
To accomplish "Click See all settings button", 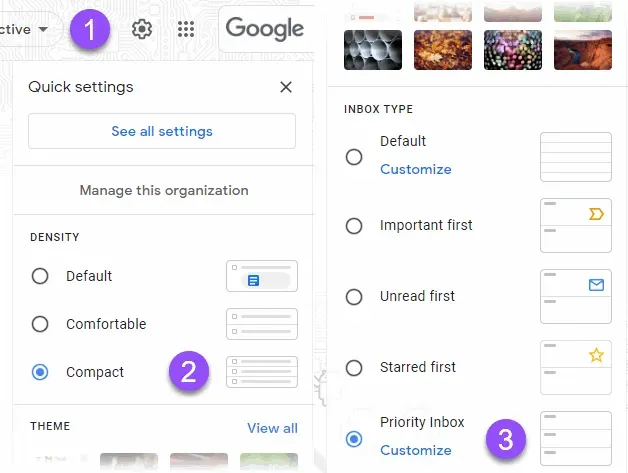I will tap(162, 131).
